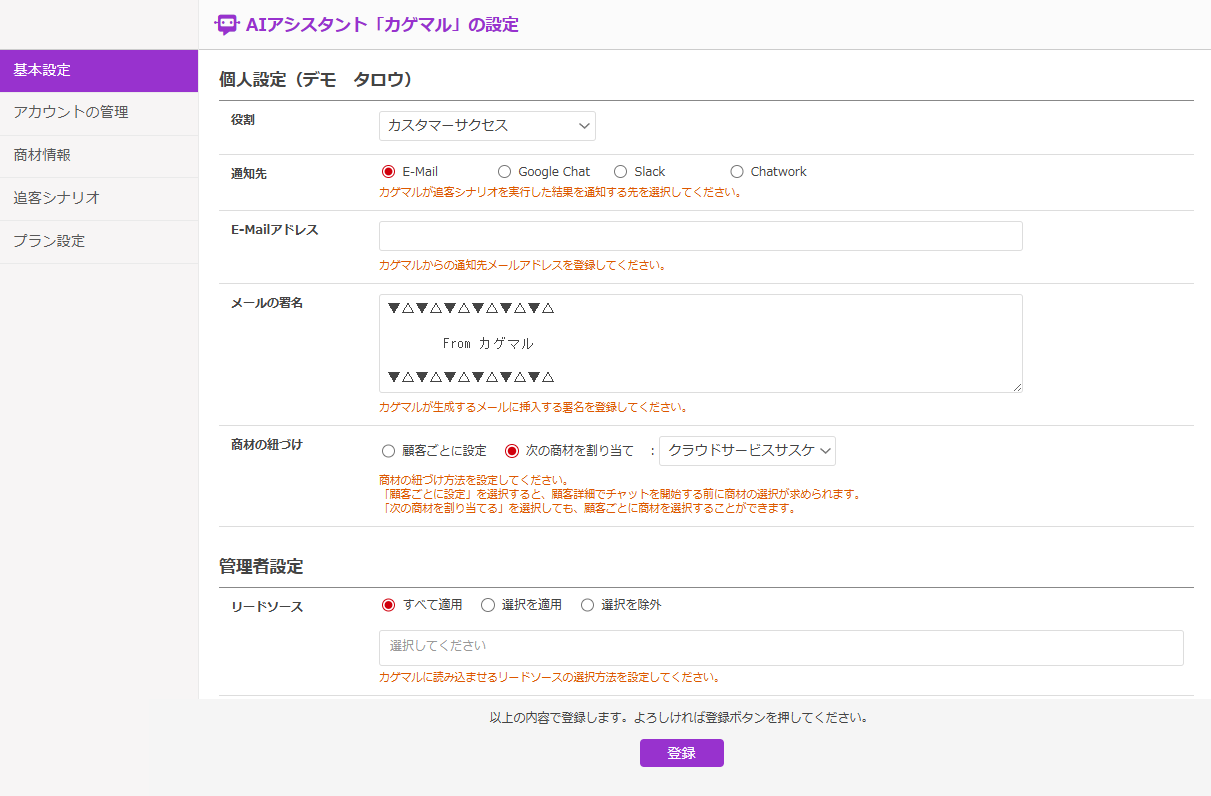Image resolution: width=1211 pixels, height=796 pixels.
Task: Open the 役割 dropdown showing カスタマーサクセス
Action: click(x=487, y=126)
